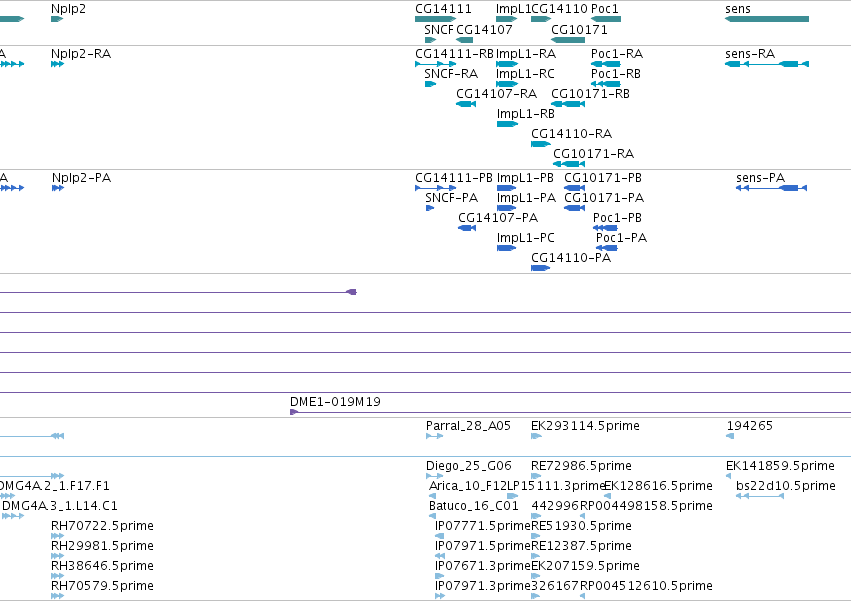Image resolution: width=851 pixels, height=601 pixels.
Task: Select the CG14111-RB transcript label
Action: click(x=454, y=54)
